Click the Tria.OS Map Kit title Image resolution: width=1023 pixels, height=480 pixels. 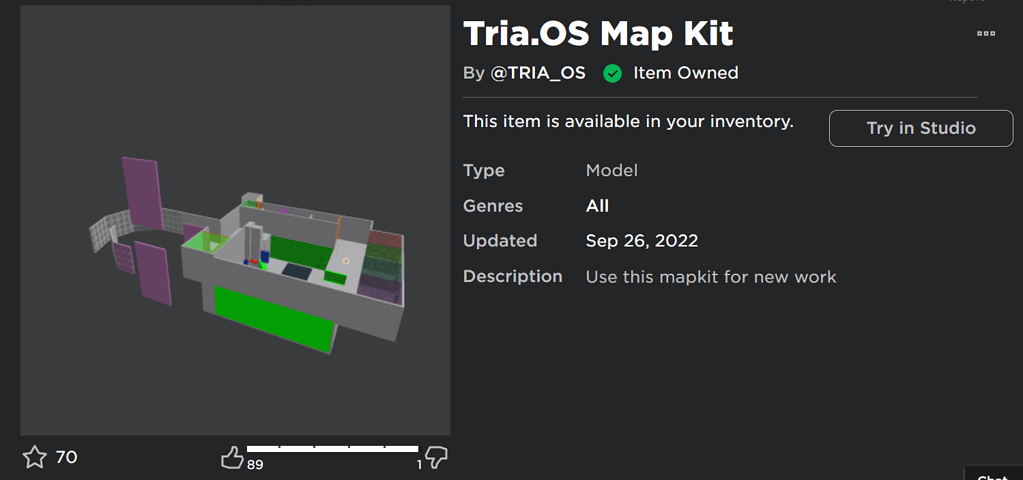tap(598, 33)
